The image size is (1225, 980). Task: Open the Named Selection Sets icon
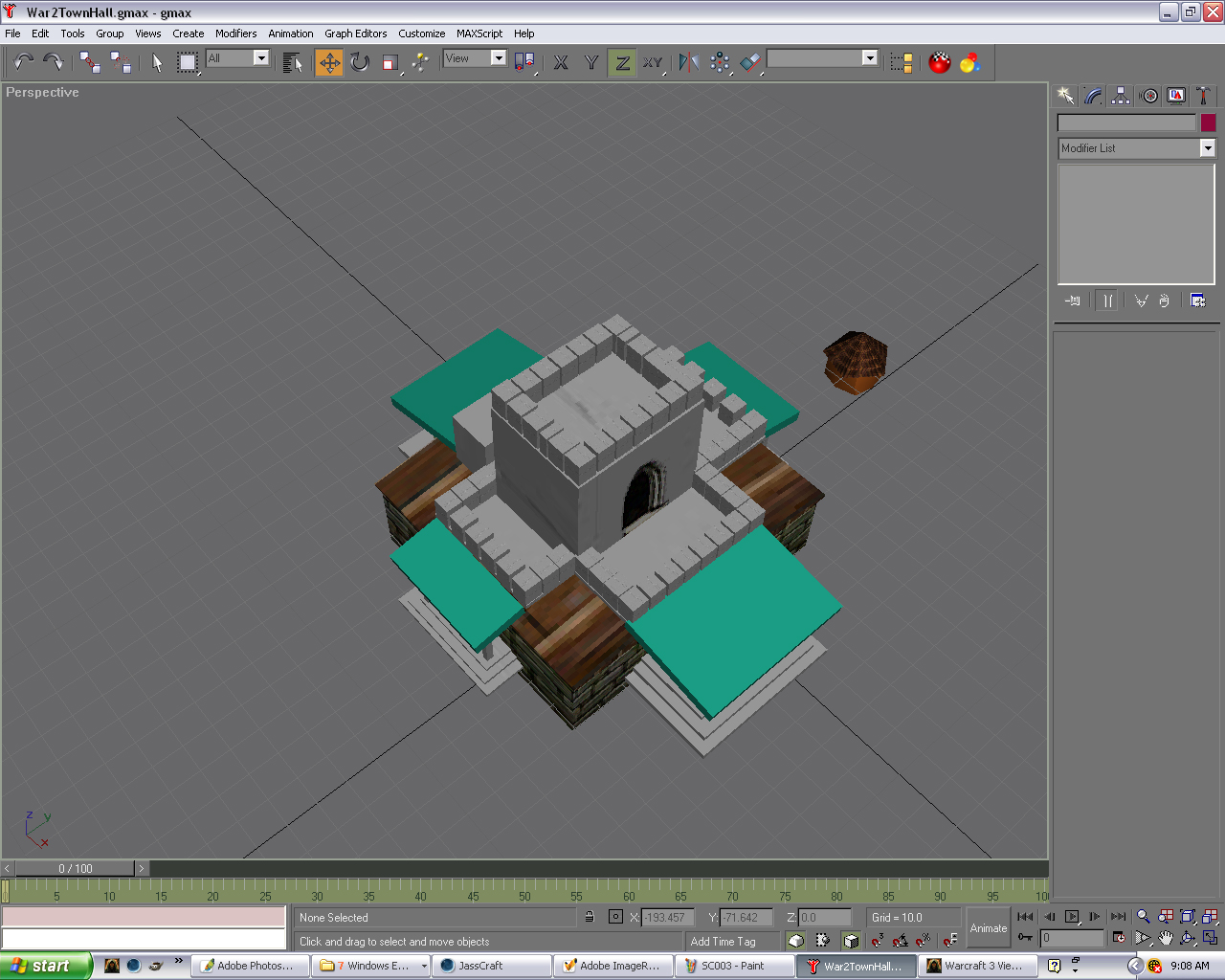902,62
